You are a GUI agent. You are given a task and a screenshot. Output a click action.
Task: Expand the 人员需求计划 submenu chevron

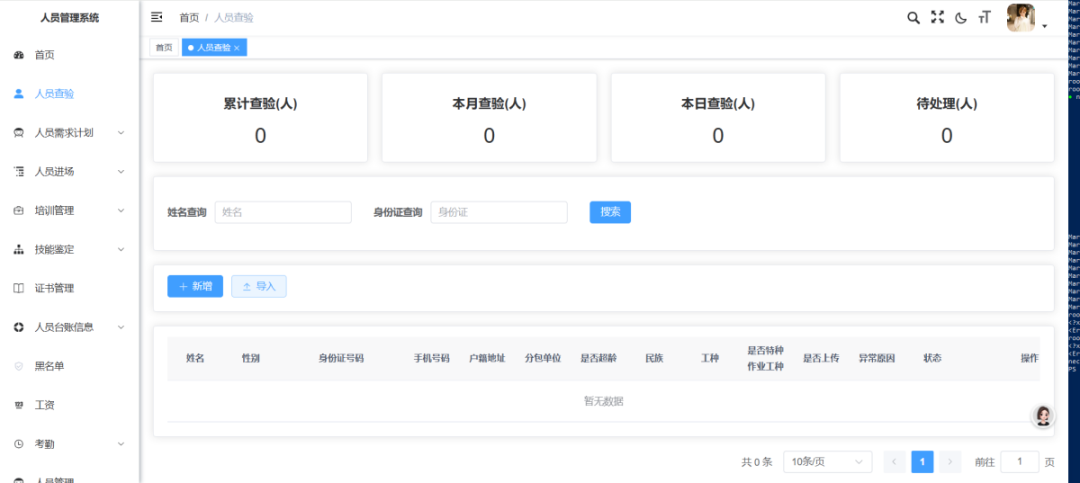tap(121, 133)
